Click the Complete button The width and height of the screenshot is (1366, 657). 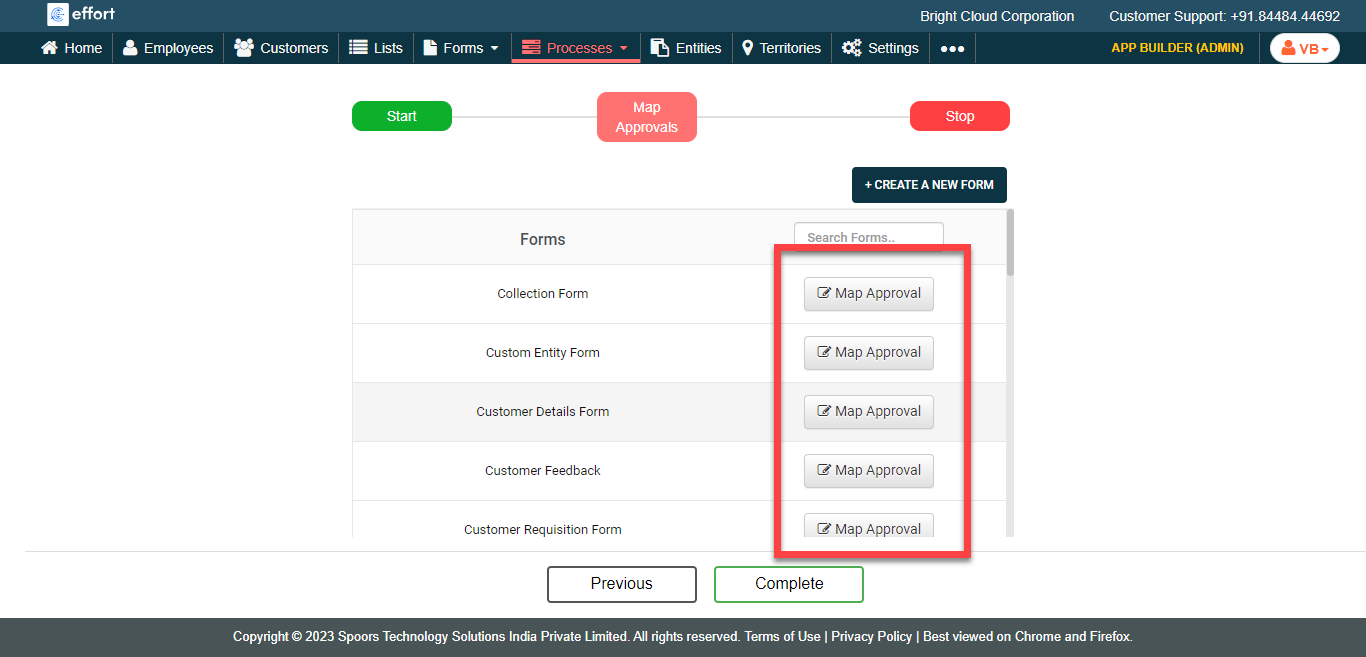pos(788,584)
